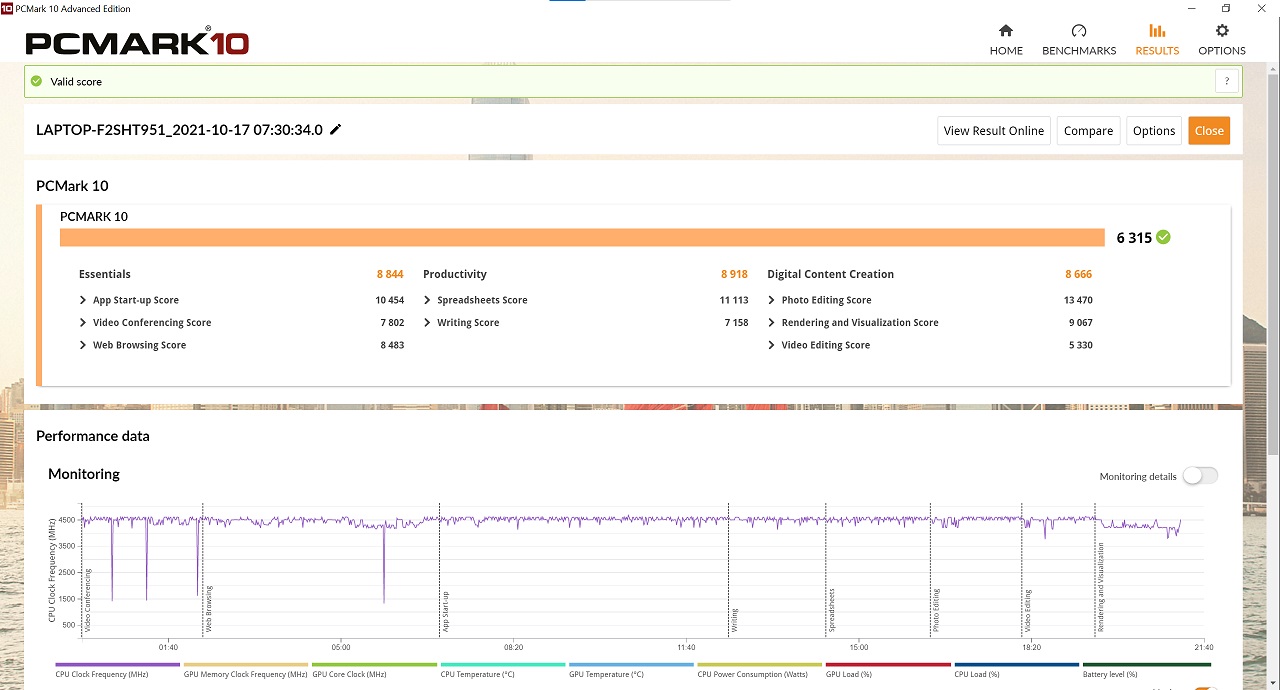This screenshot has width=1280, height=690.
Task: Enable the Monitoring details toggle
Action: (1199, 476)
